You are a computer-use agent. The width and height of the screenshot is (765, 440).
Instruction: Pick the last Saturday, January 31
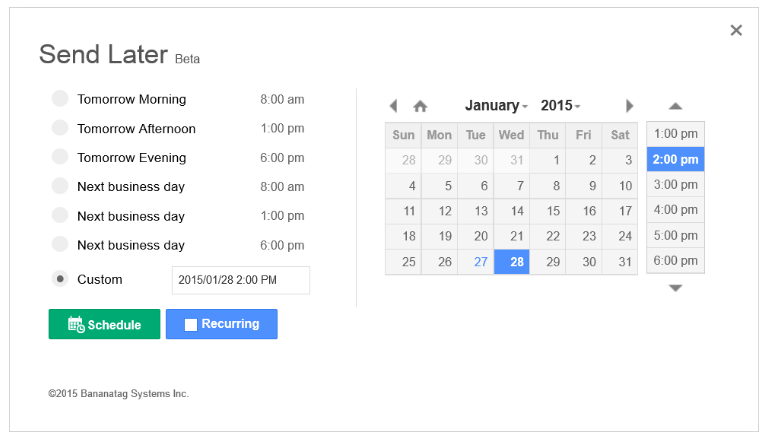[620, 262]
